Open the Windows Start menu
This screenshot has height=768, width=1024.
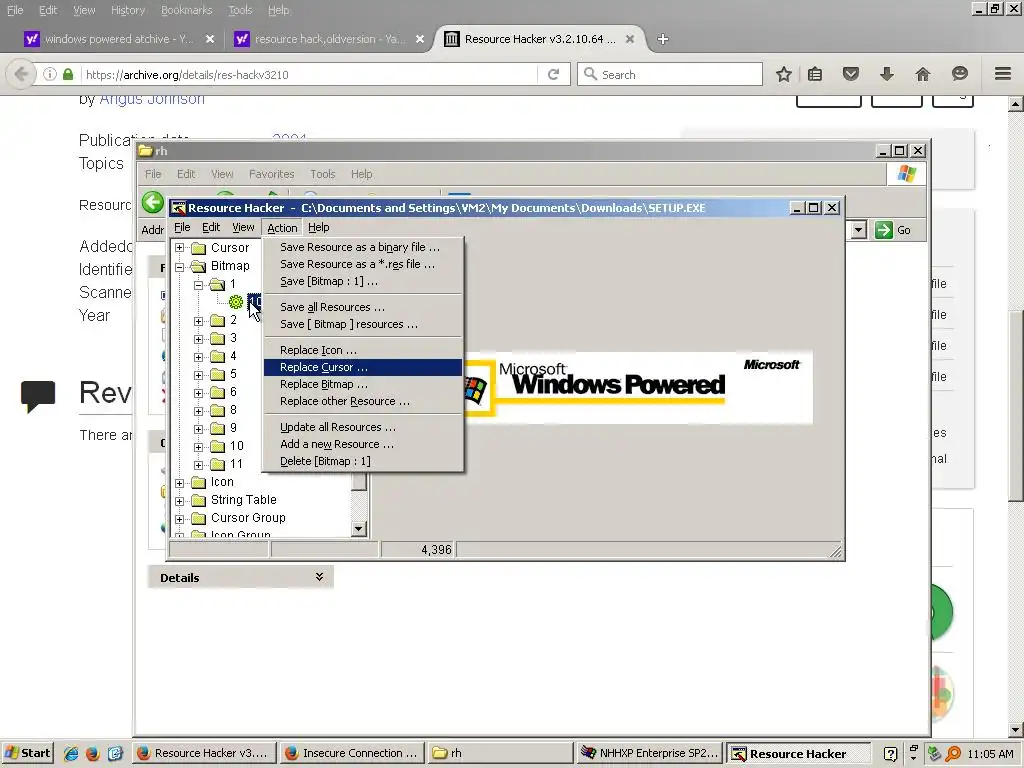point(28,753)
